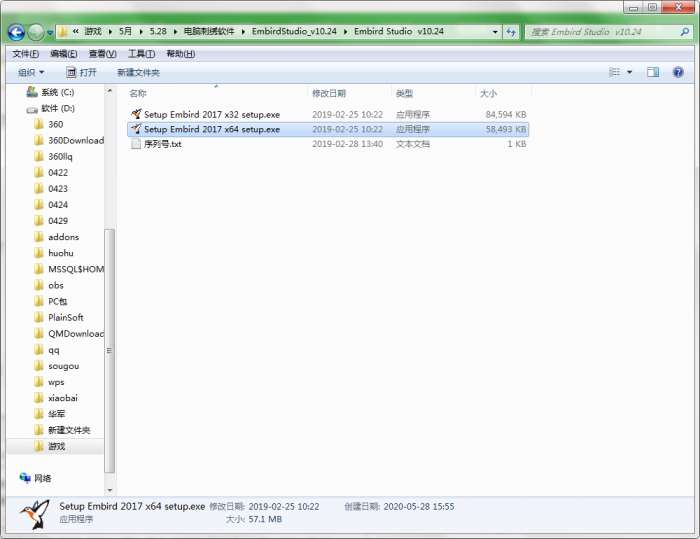700x539 pixels.
Task: Open the 360Download folder in tree
Action: pos(69,140)
